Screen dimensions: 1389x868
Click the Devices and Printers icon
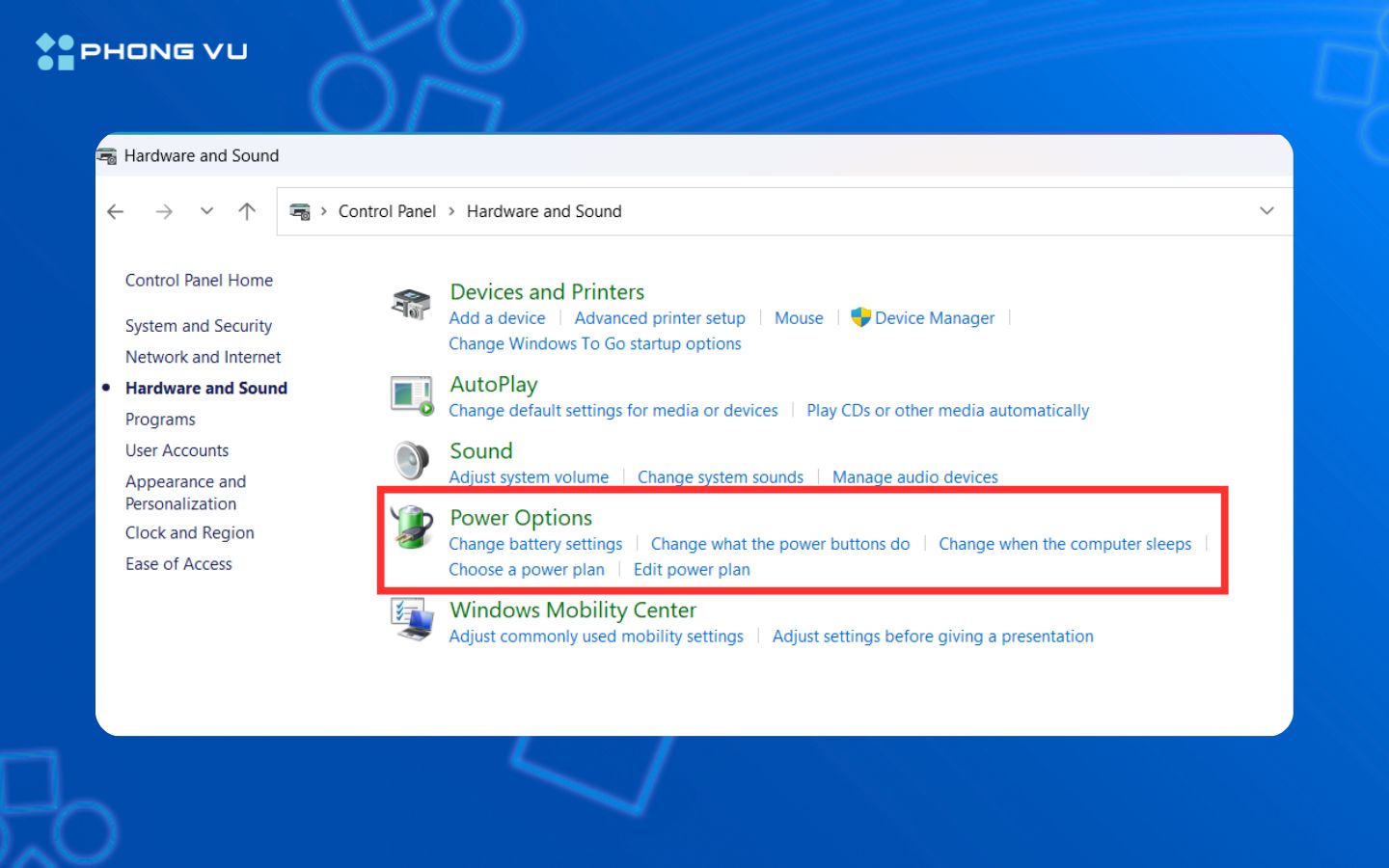point(411,304)
